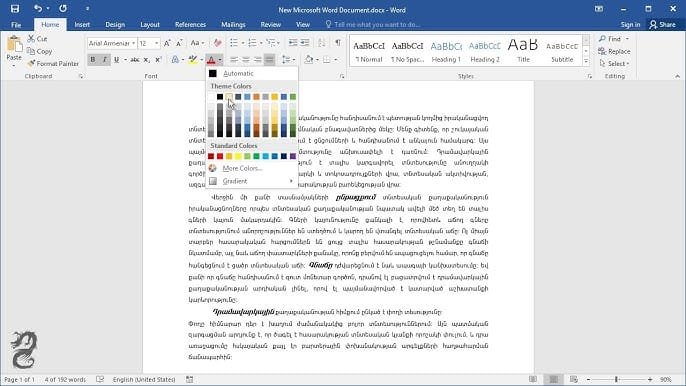Screen dimensions: 686x386
Task: Click the Copy command
Action: [39, 51]
